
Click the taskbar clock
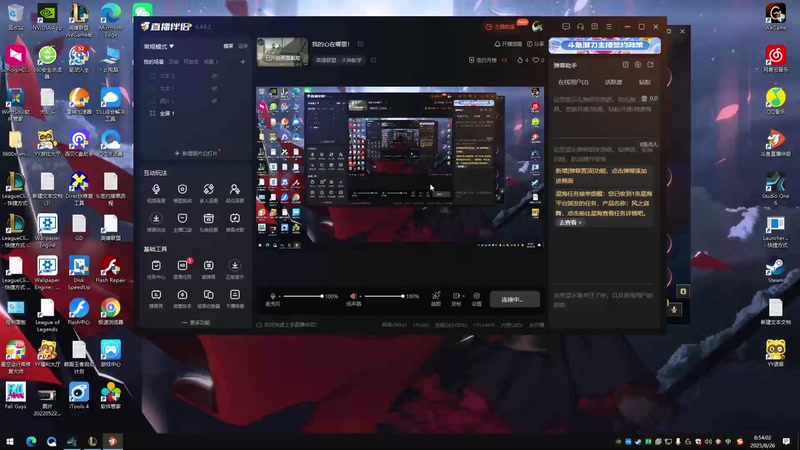tap(762, 441)
